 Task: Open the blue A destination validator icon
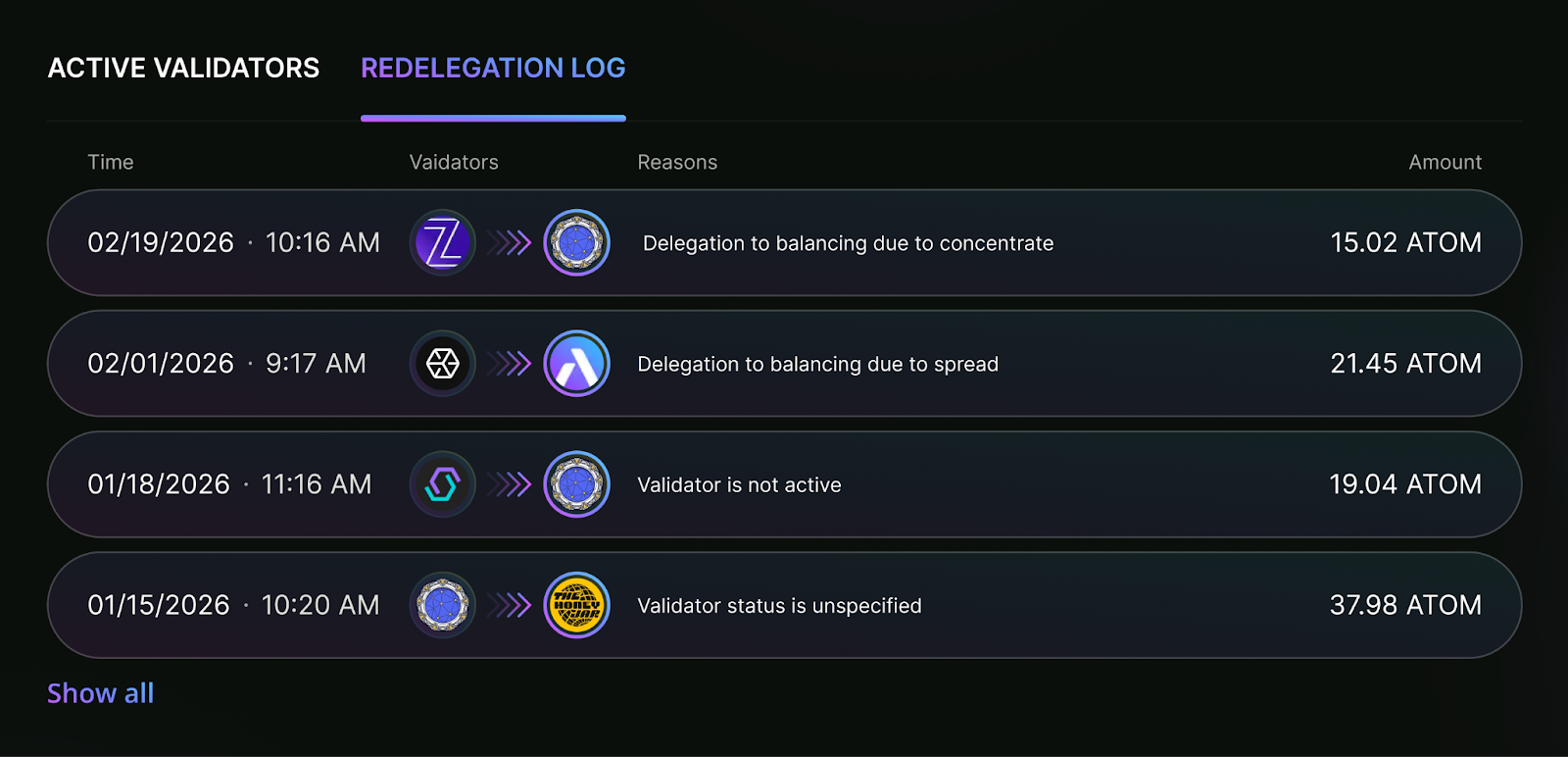point(577,363)
